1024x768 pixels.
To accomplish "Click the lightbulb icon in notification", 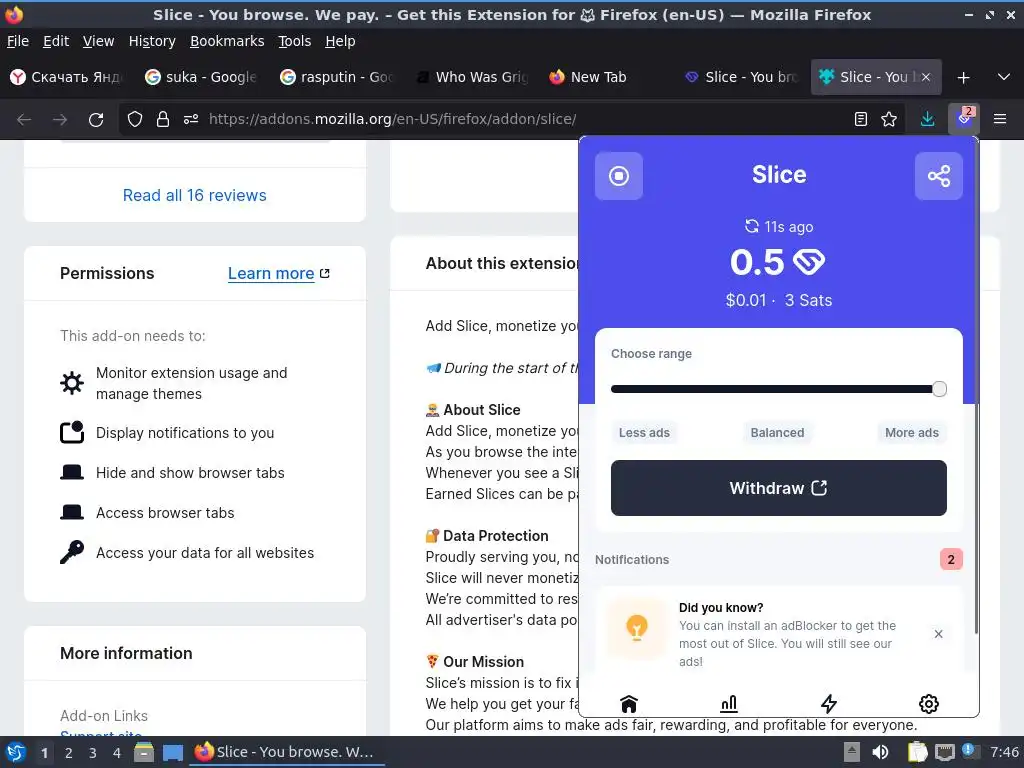I will [637, 628].
